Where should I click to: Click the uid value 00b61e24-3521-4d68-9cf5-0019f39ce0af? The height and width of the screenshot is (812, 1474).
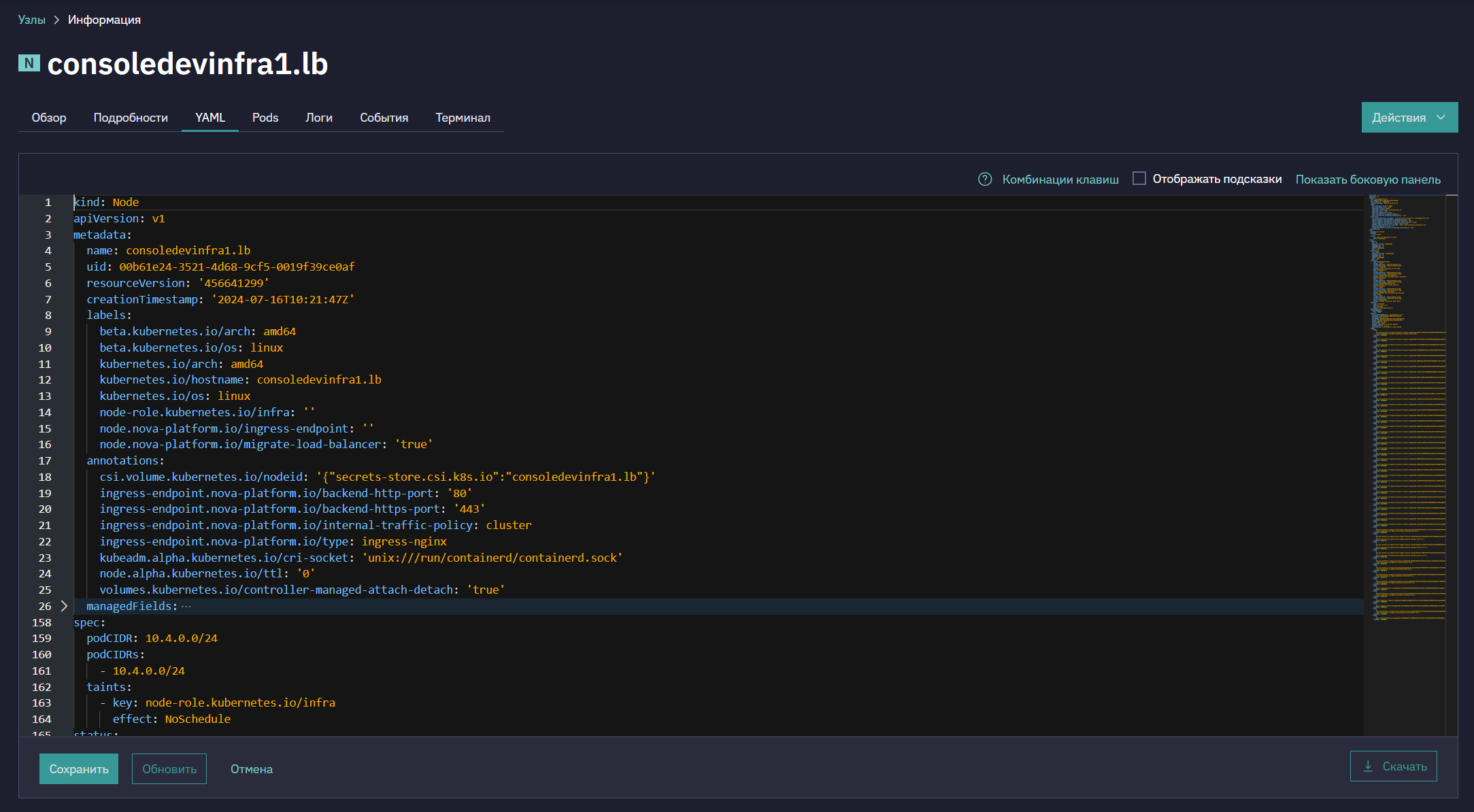pos(237,267)
